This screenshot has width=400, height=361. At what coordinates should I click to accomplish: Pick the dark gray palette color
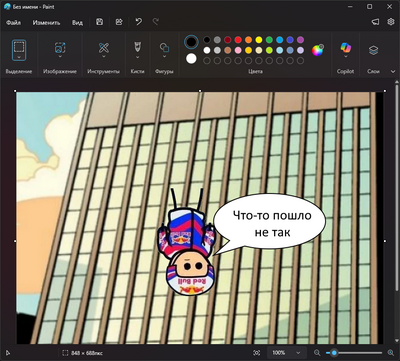[217, 40]
